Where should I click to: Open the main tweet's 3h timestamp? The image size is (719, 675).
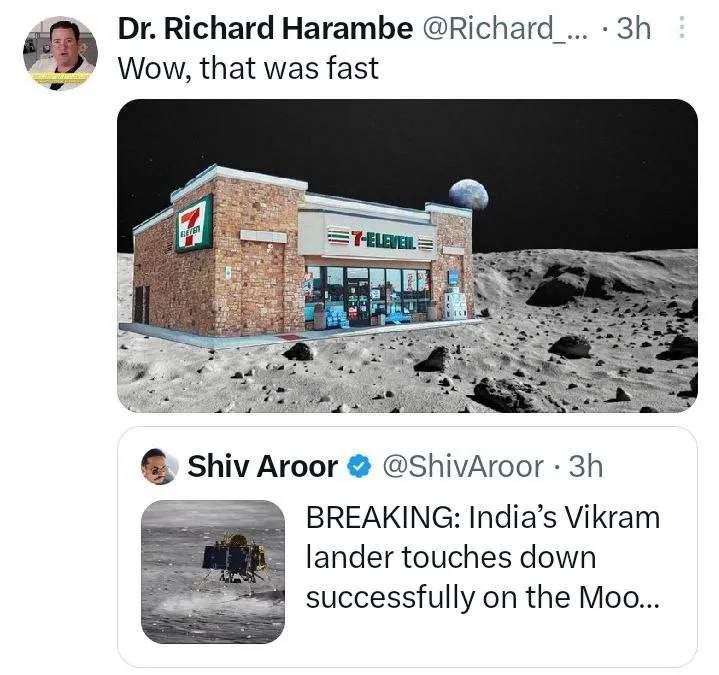pyautogui.click(x=633, y=28)
